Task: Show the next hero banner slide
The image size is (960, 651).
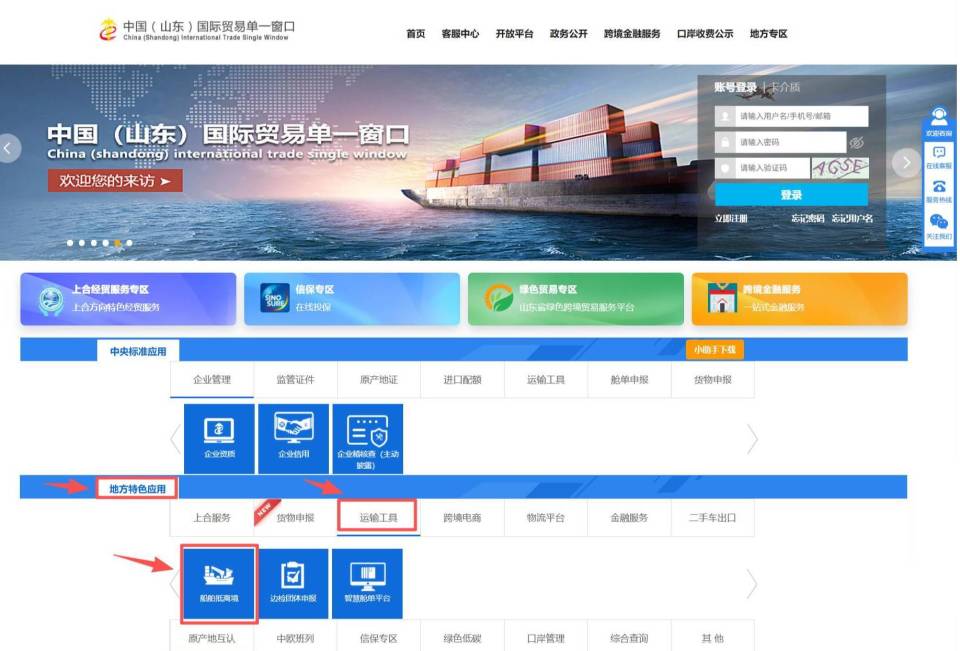Action: click(x=907, y=163)
